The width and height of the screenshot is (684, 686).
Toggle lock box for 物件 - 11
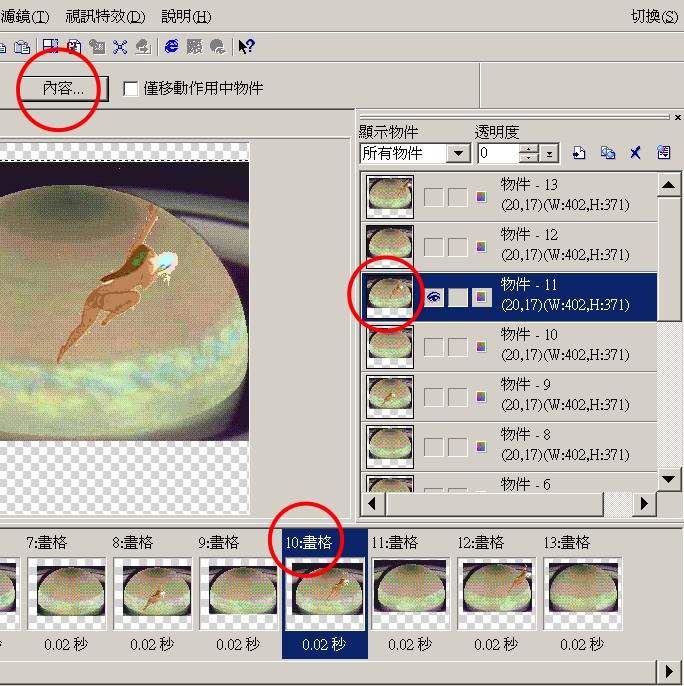(458, 297)
